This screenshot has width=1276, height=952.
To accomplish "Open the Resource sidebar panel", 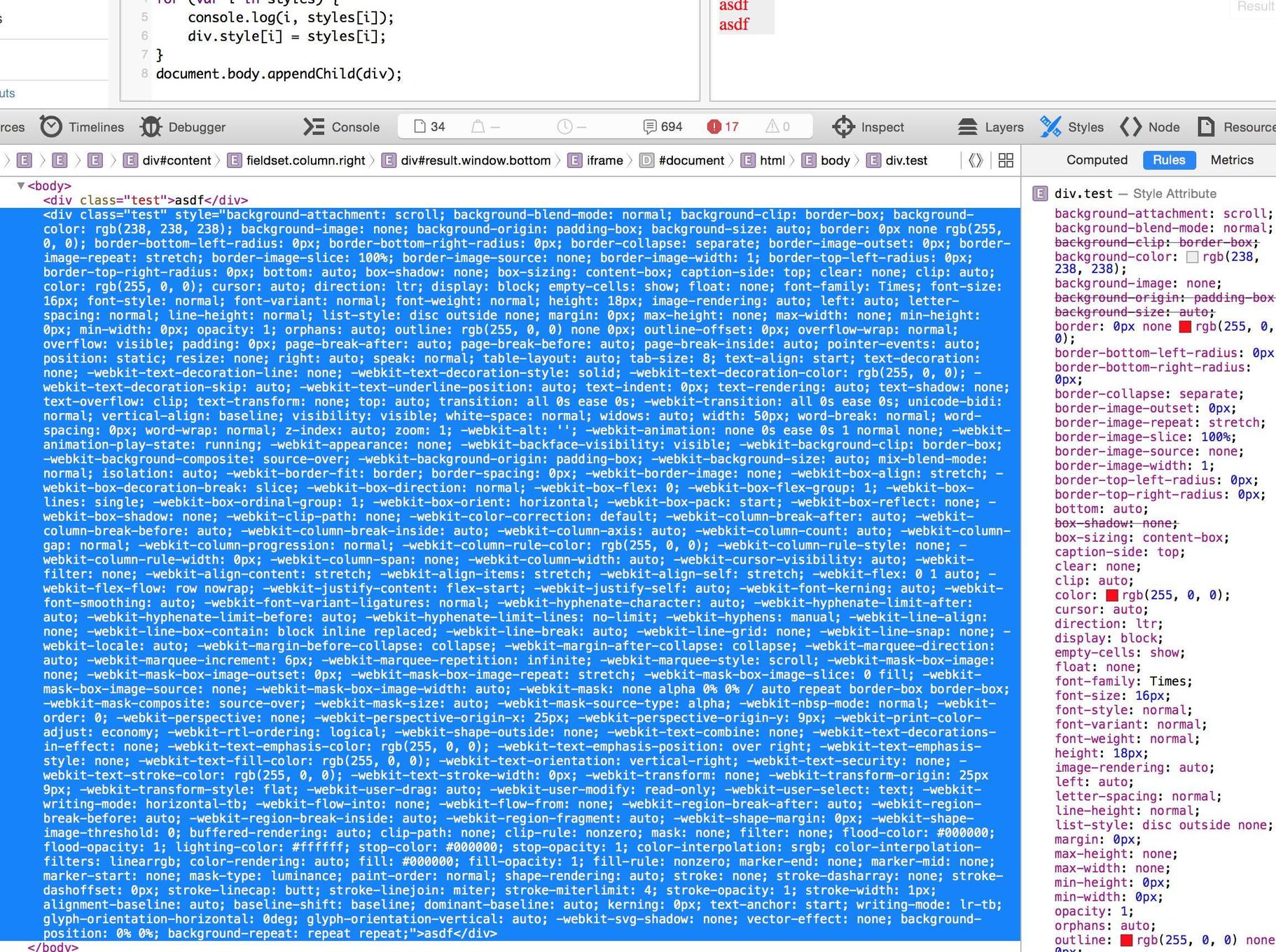I will tap(1237, 127).
